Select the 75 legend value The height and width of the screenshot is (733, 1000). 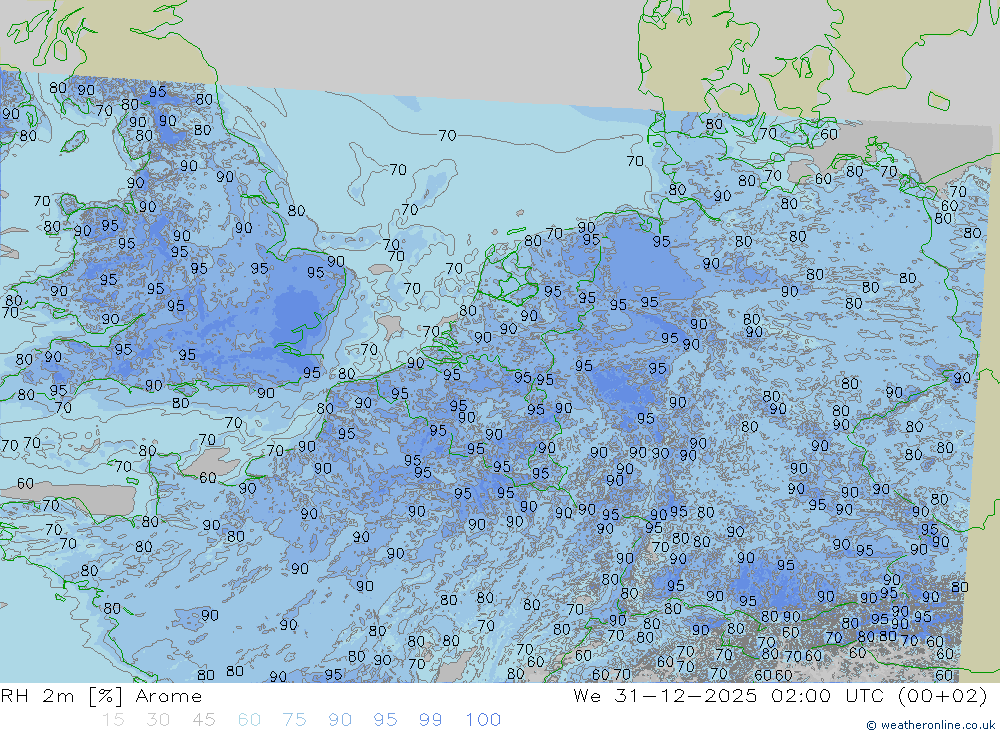click(x=294, y=720)
